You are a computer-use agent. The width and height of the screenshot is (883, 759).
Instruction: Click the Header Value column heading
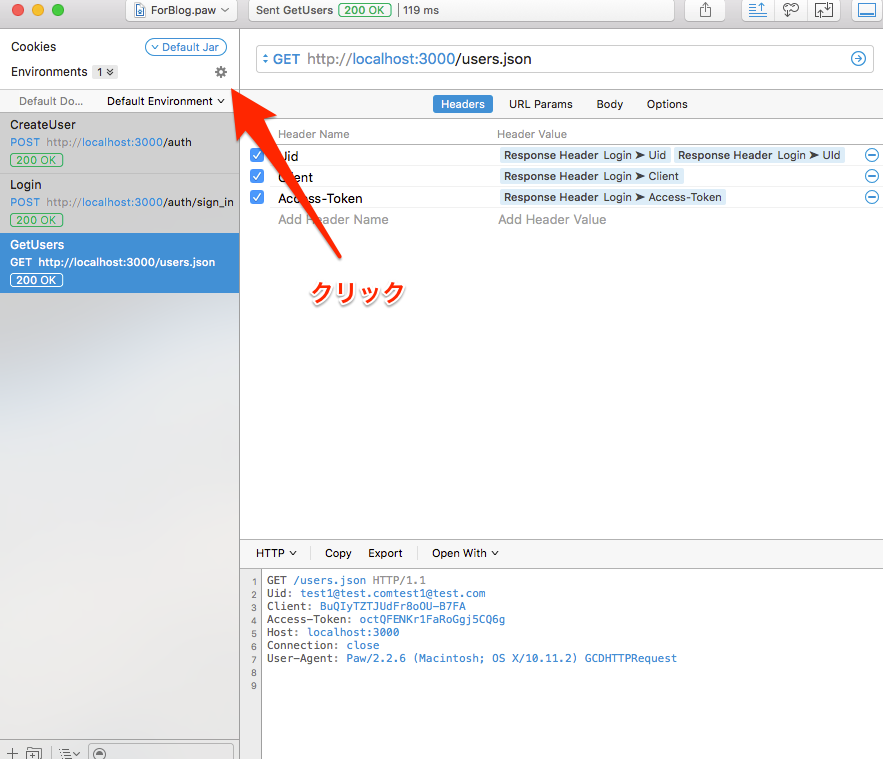(532, 134)
